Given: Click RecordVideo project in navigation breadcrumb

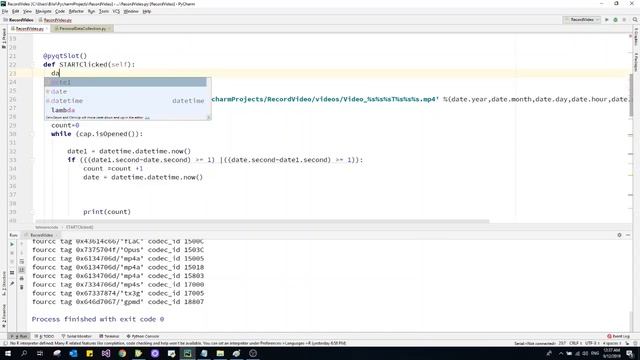Looking at the screenshot, I should point(18,20).
